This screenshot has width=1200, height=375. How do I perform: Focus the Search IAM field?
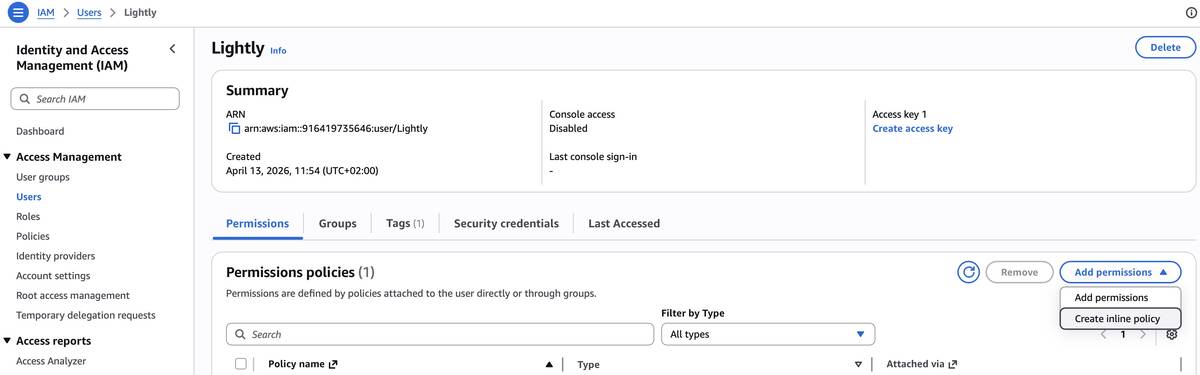click(x=95, y=99)
